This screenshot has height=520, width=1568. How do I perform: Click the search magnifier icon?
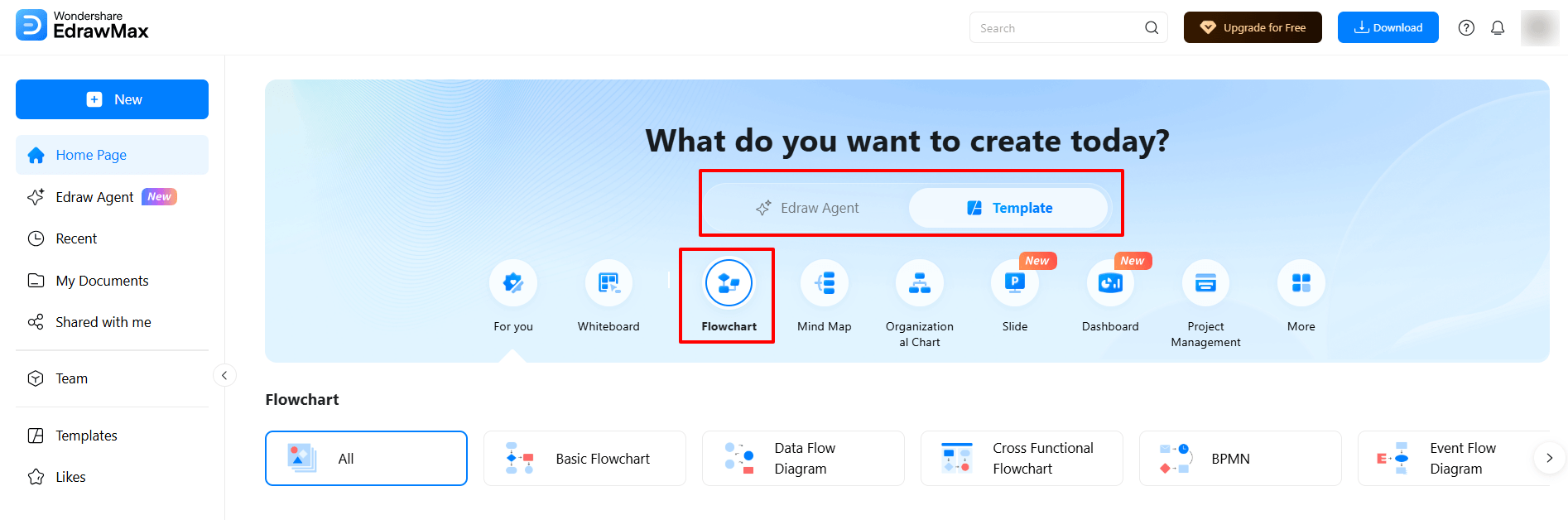pos(1152,28)
